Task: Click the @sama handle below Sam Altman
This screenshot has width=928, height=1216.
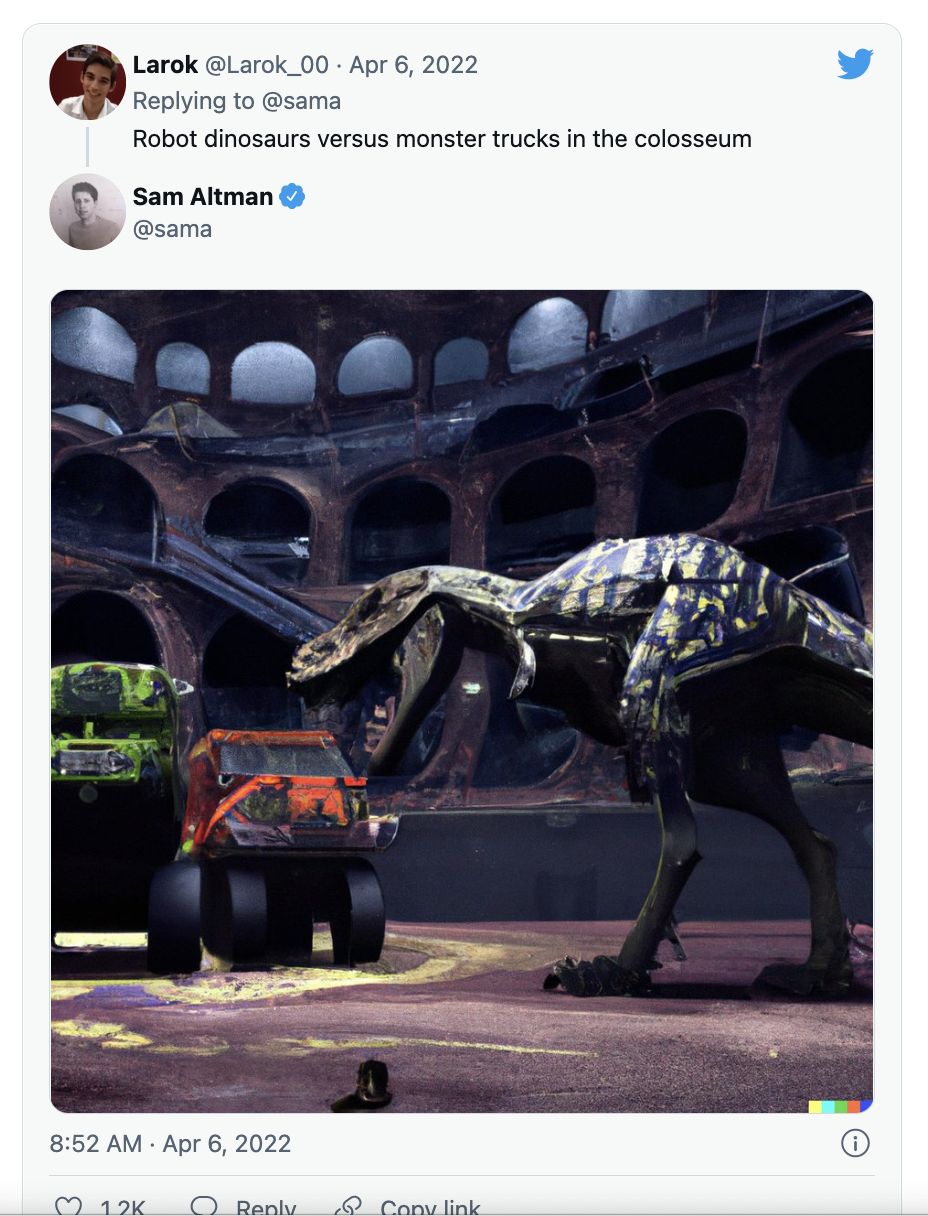Action: click(172, 229)
